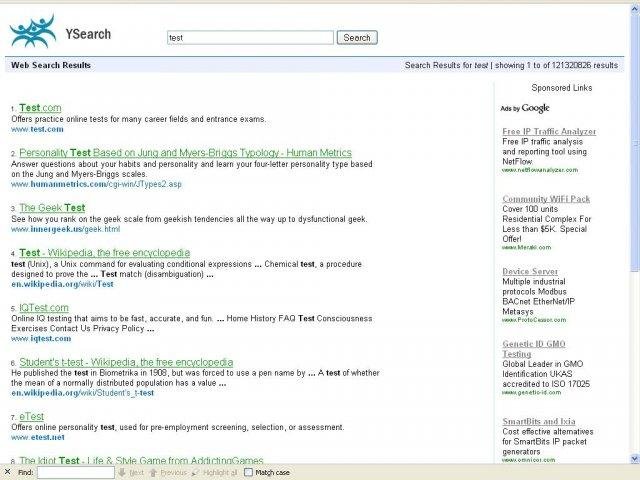Click the www.test.com URL
The width and height of the screenshot is (640, 480).
coord(37,129)
